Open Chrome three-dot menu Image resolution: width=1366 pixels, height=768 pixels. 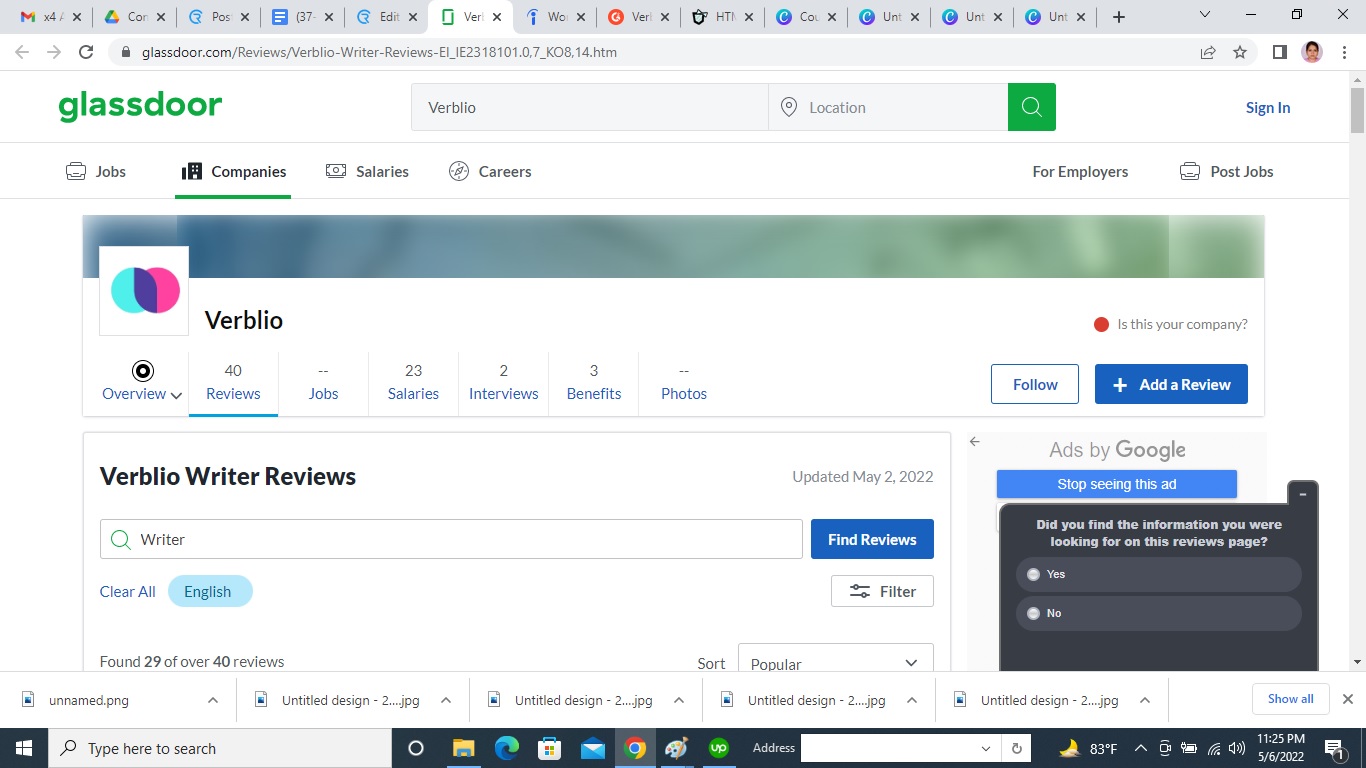coord(1344,52)
